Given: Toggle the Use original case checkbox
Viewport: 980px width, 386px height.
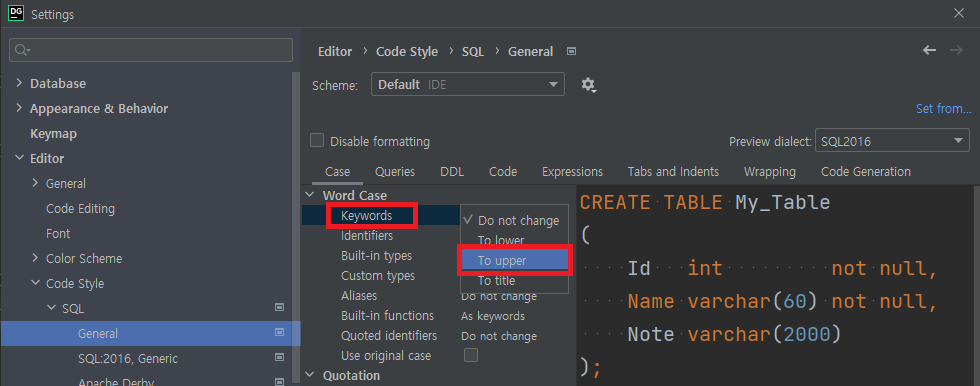Looking at the screenshot, I should click(471, 355).
